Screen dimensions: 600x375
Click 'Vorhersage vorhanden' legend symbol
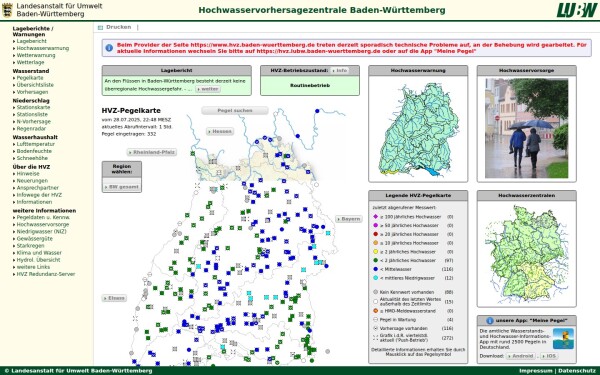(375, 328)
